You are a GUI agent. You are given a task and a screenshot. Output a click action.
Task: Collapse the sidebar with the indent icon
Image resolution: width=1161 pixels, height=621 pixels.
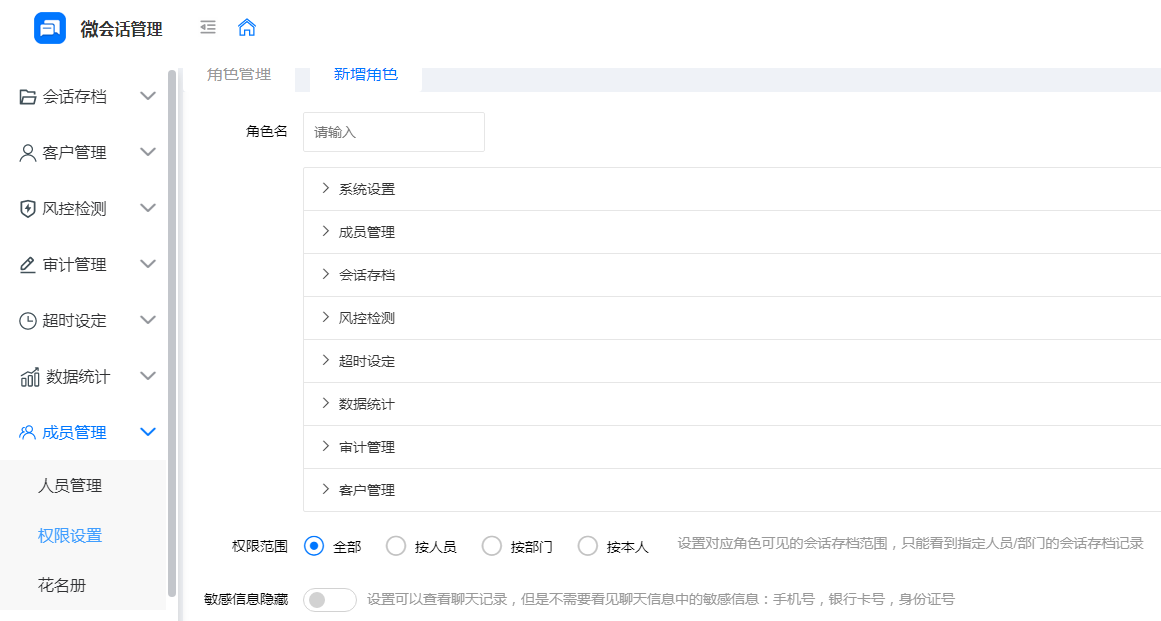tap(208, 28)
